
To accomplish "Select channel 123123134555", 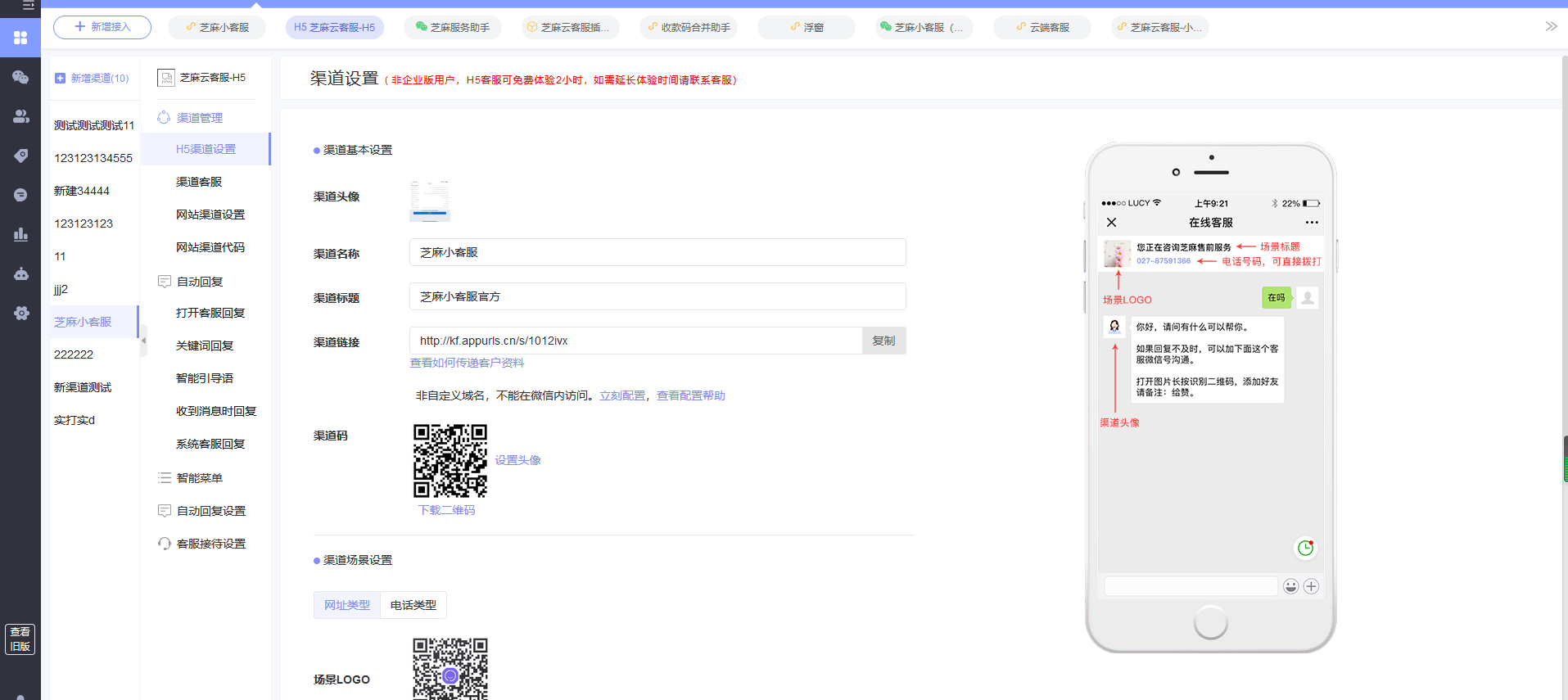I will tap(94, 158).
